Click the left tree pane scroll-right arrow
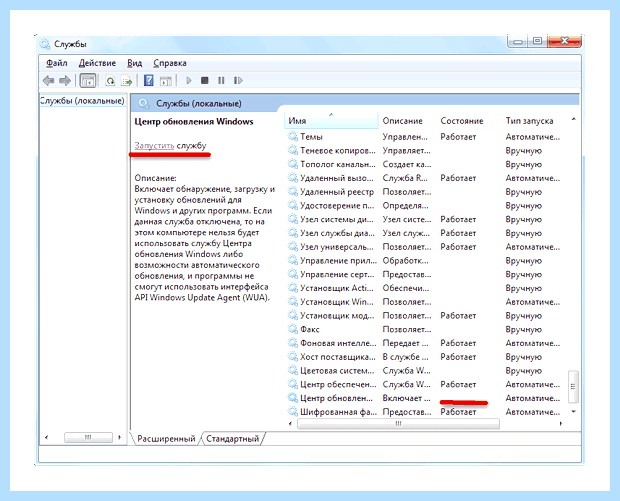The image size is (620, 501). (x=119, y=437)
